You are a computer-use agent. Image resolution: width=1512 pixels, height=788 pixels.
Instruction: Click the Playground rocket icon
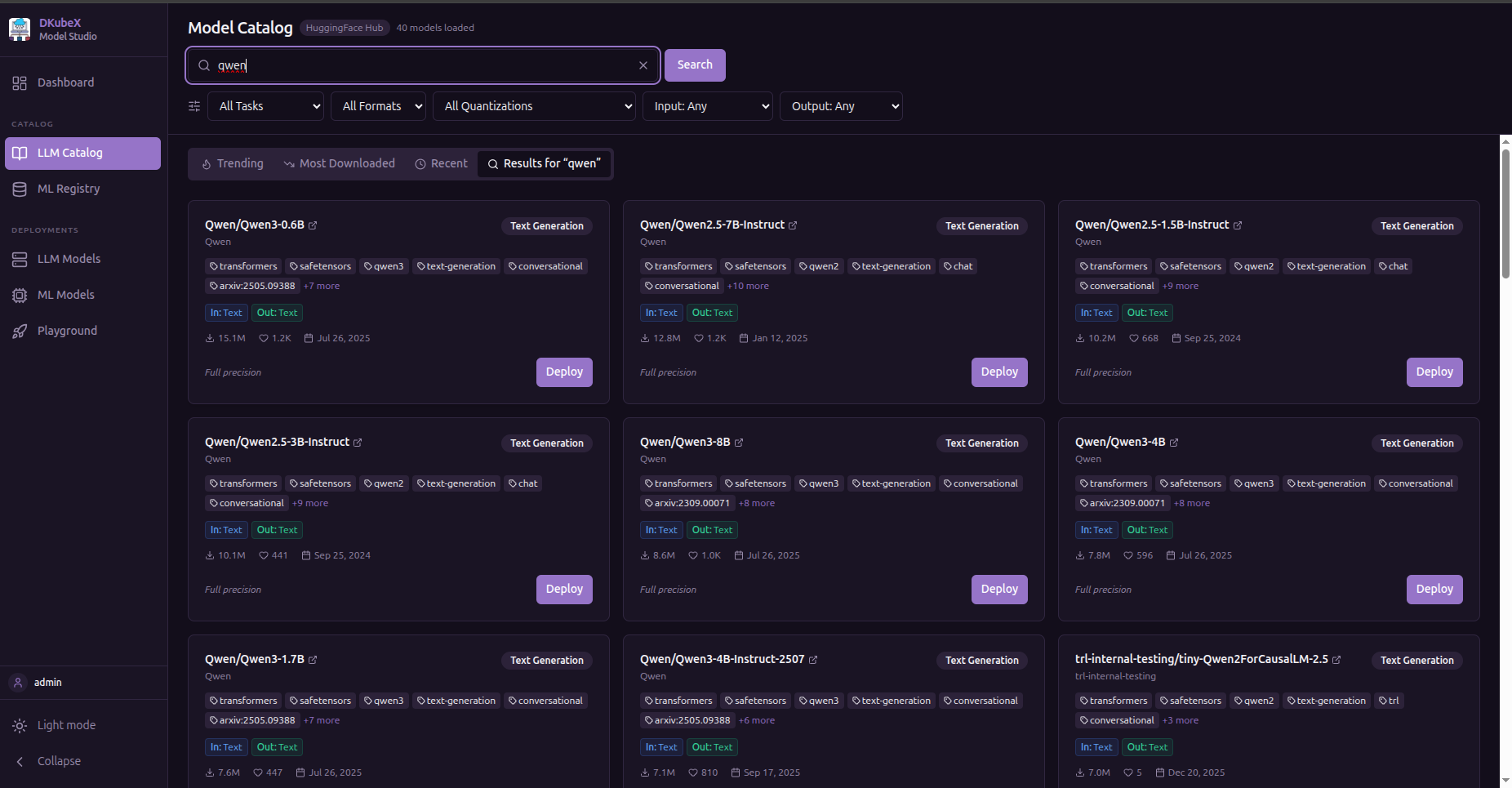(x=20, y=331)
